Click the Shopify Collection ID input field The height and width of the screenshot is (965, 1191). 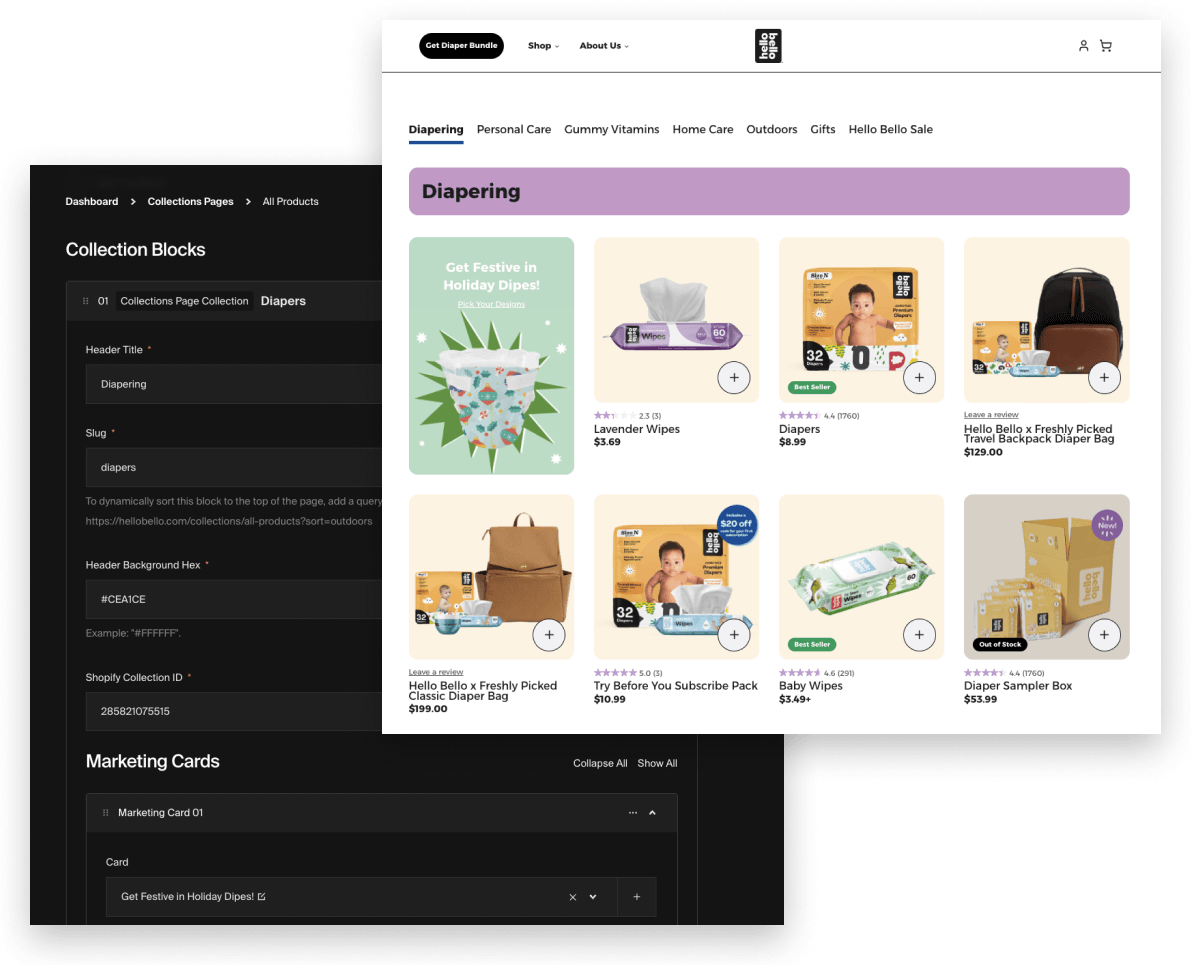pyautogui.click(x=230, y=711)
